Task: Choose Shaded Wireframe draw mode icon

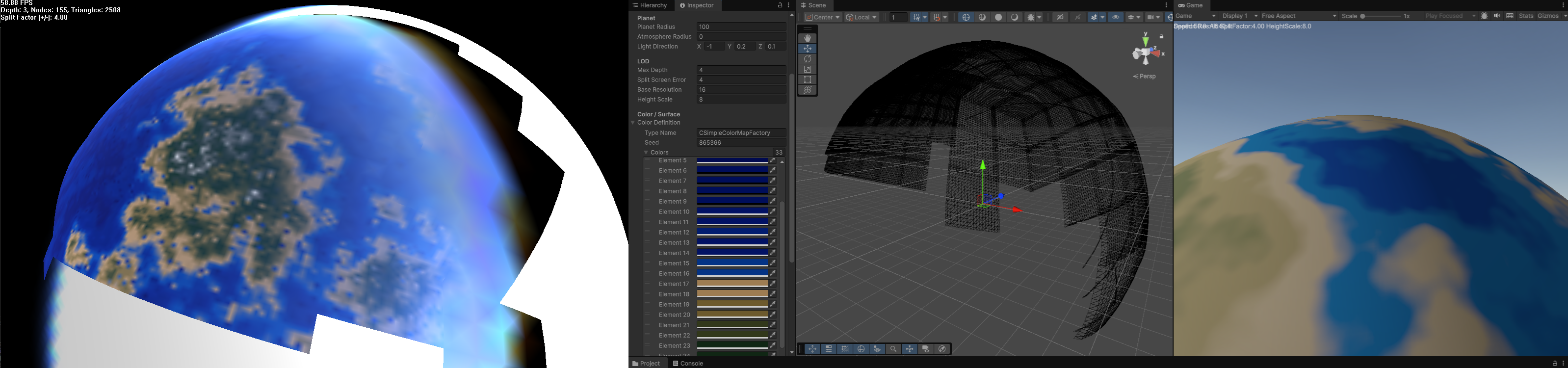Action: pos(982,17)
